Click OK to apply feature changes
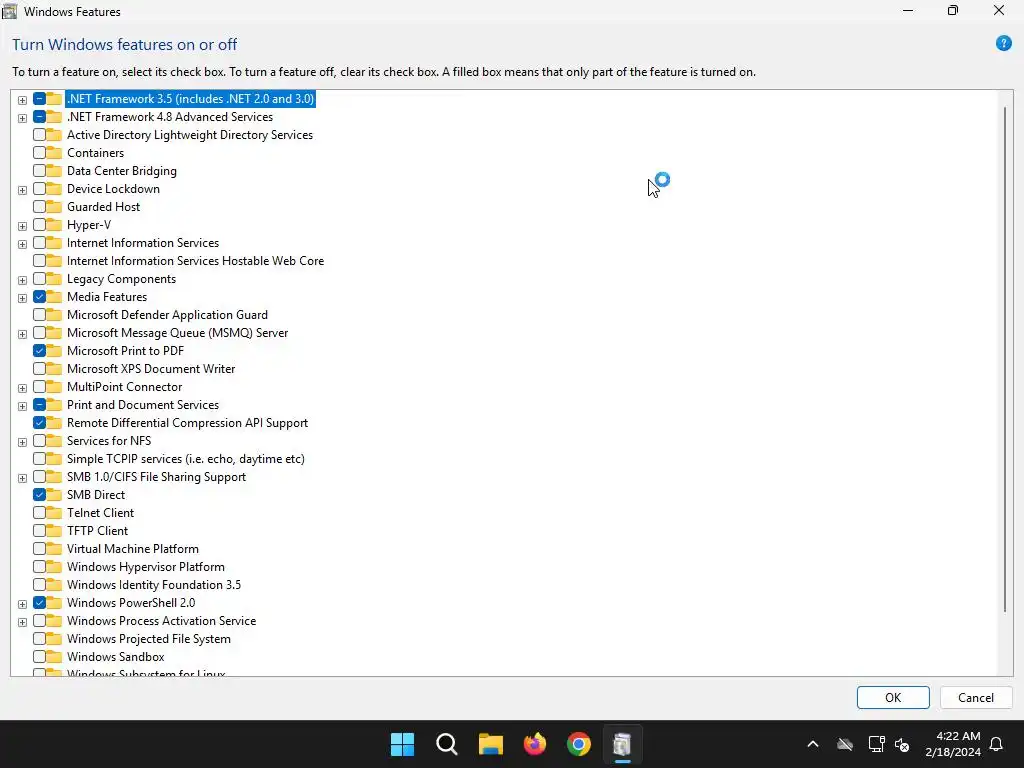This screenshot has height=768, width=1024. [893, 697]
